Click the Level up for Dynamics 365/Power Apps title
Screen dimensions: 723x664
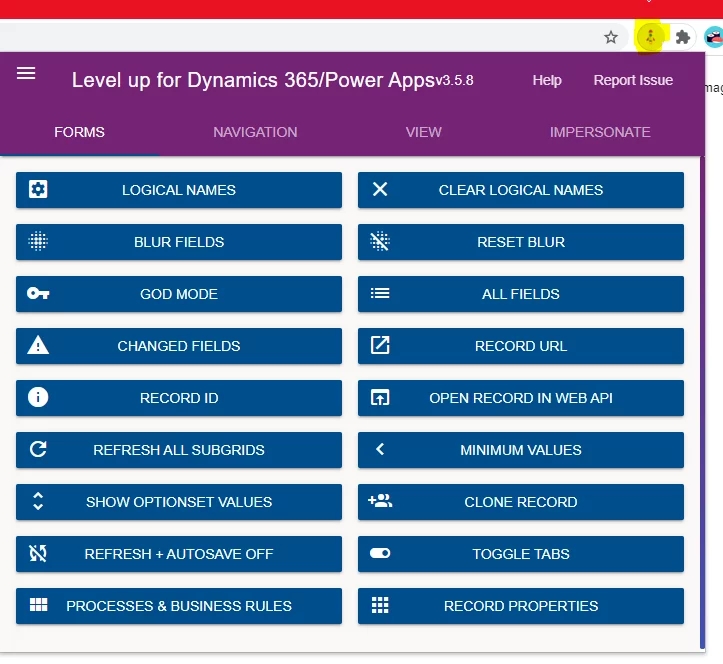254,80
